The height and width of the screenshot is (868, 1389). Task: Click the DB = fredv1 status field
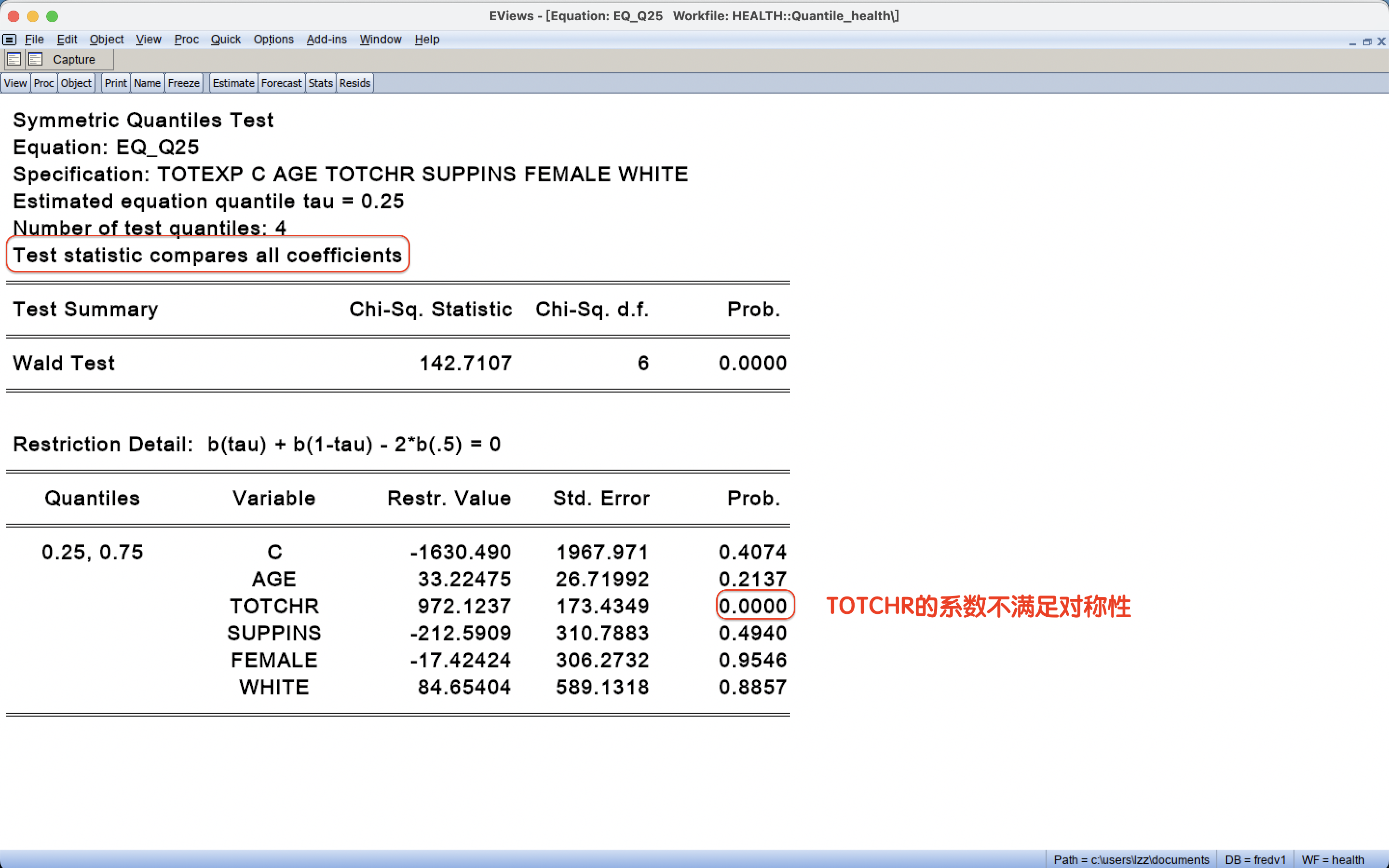[1255, 859]
